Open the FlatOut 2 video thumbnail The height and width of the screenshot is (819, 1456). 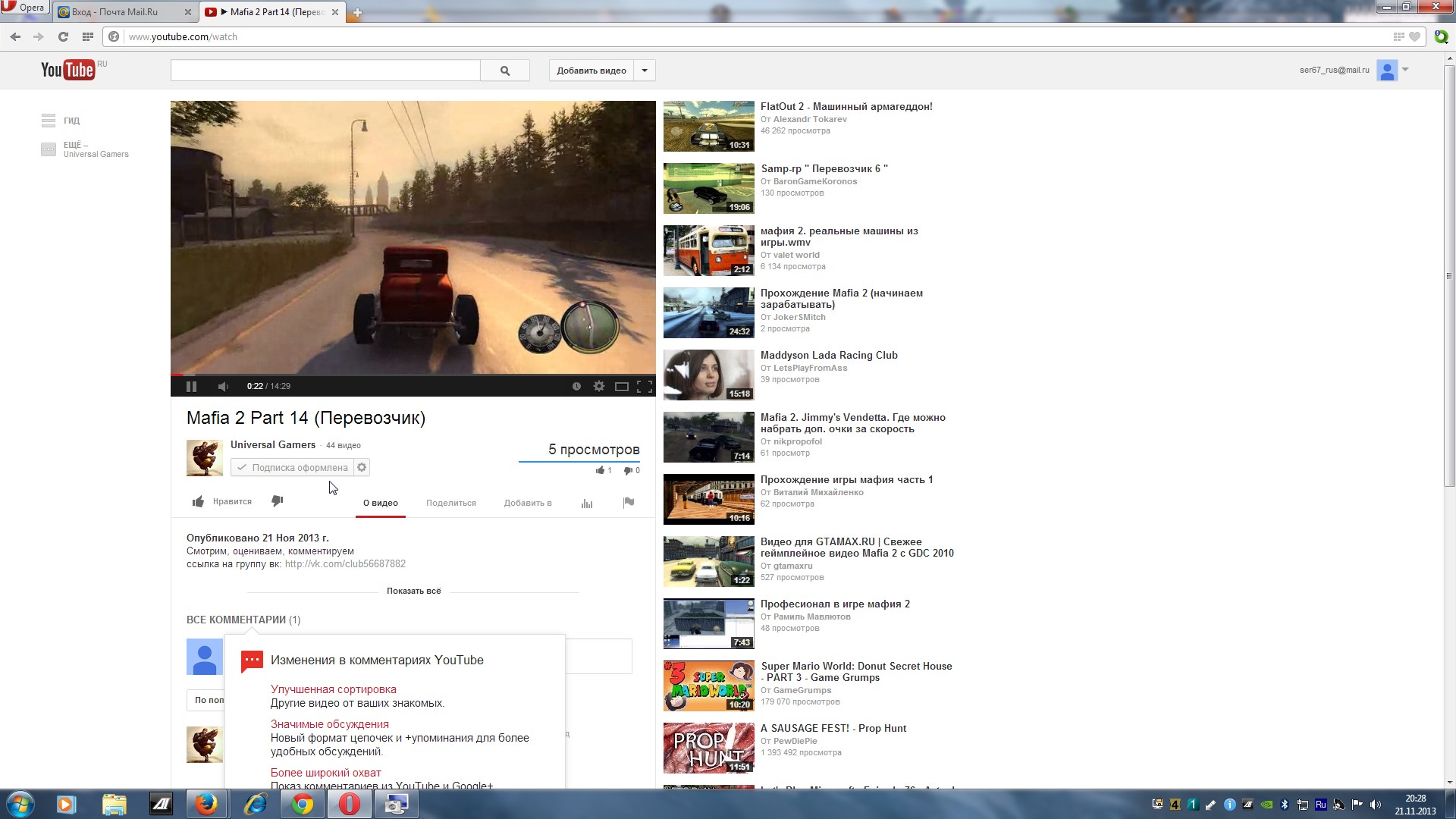[708, 127]
